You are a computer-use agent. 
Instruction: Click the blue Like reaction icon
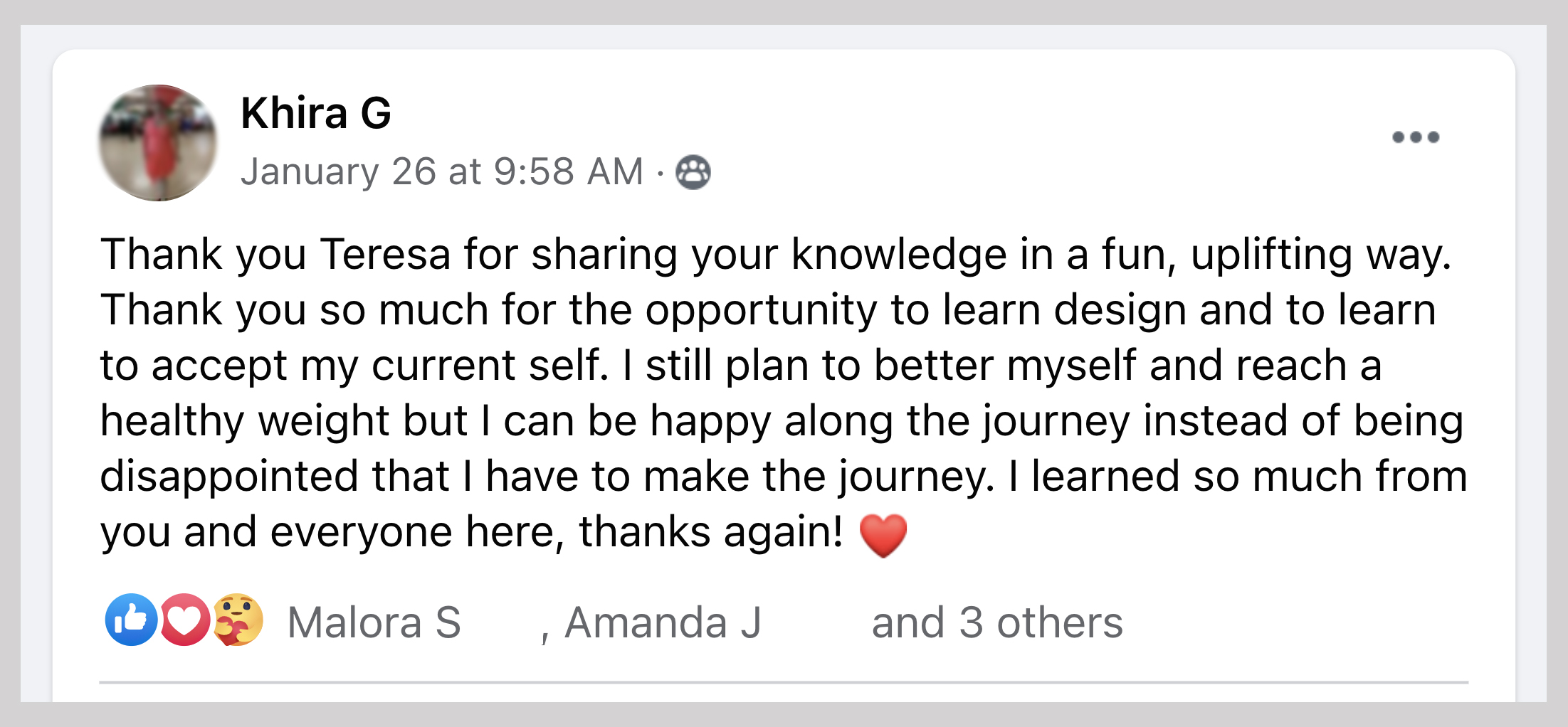131,620
